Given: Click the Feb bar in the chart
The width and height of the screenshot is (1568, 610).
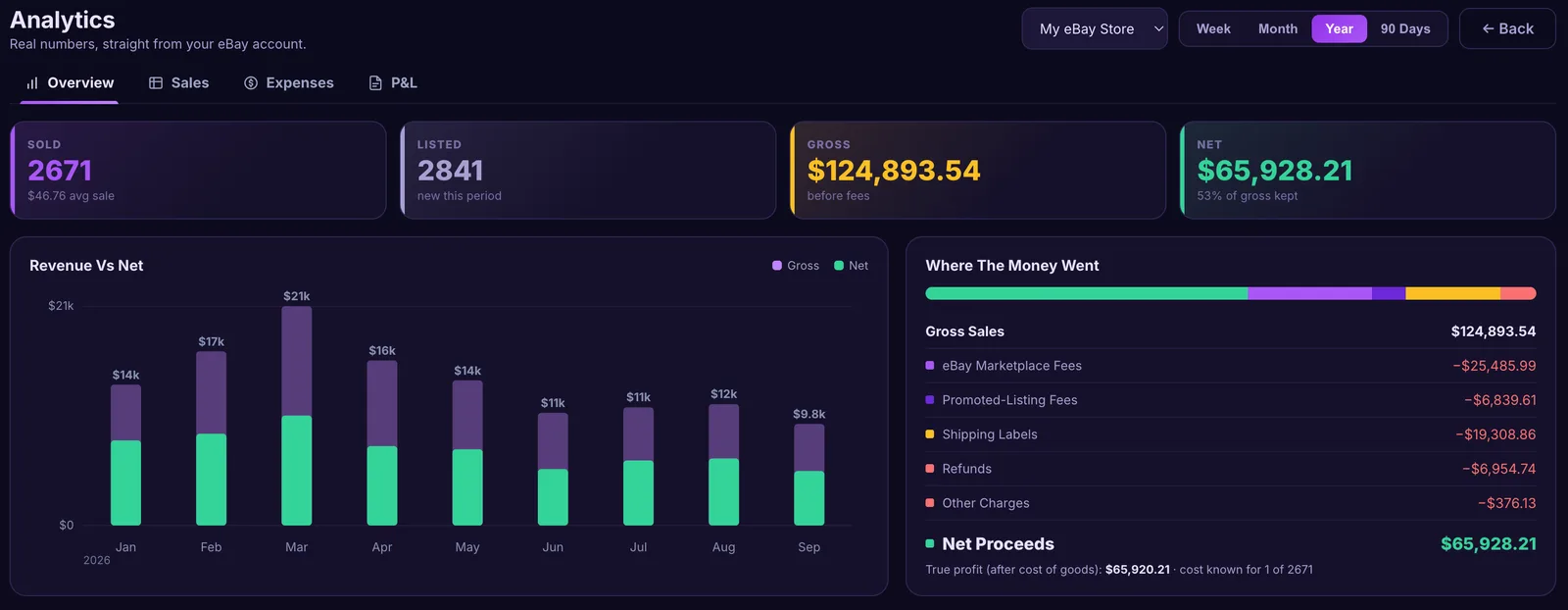Looking at the screenshot, I should [211, 438].
